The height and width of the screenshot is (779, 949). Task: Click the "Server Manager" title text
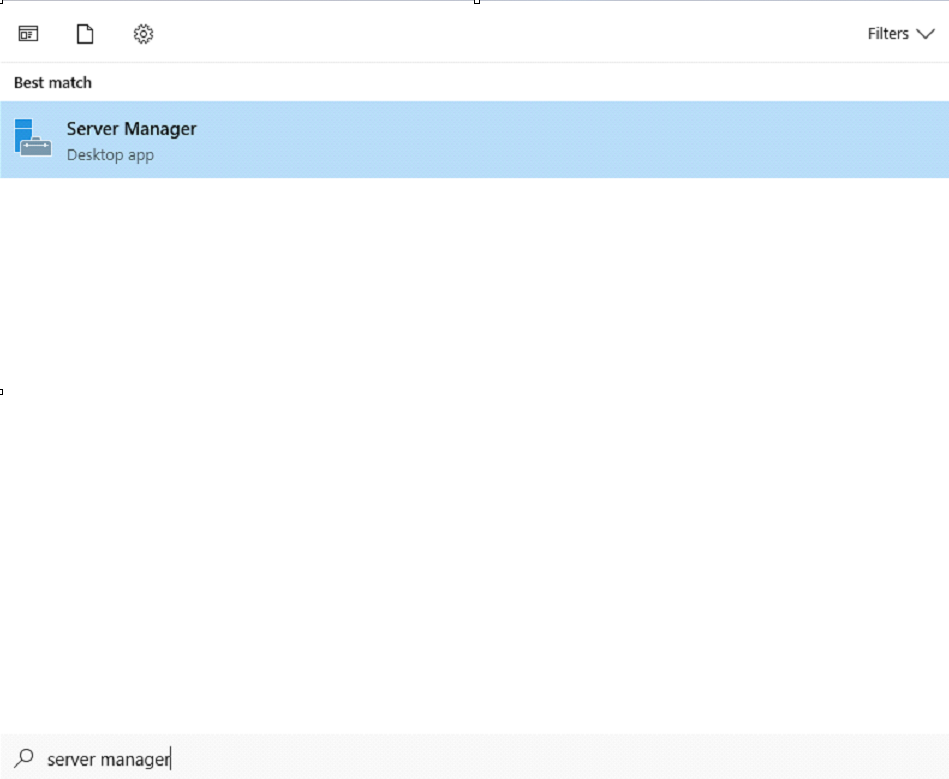click(x=131, y=129)
